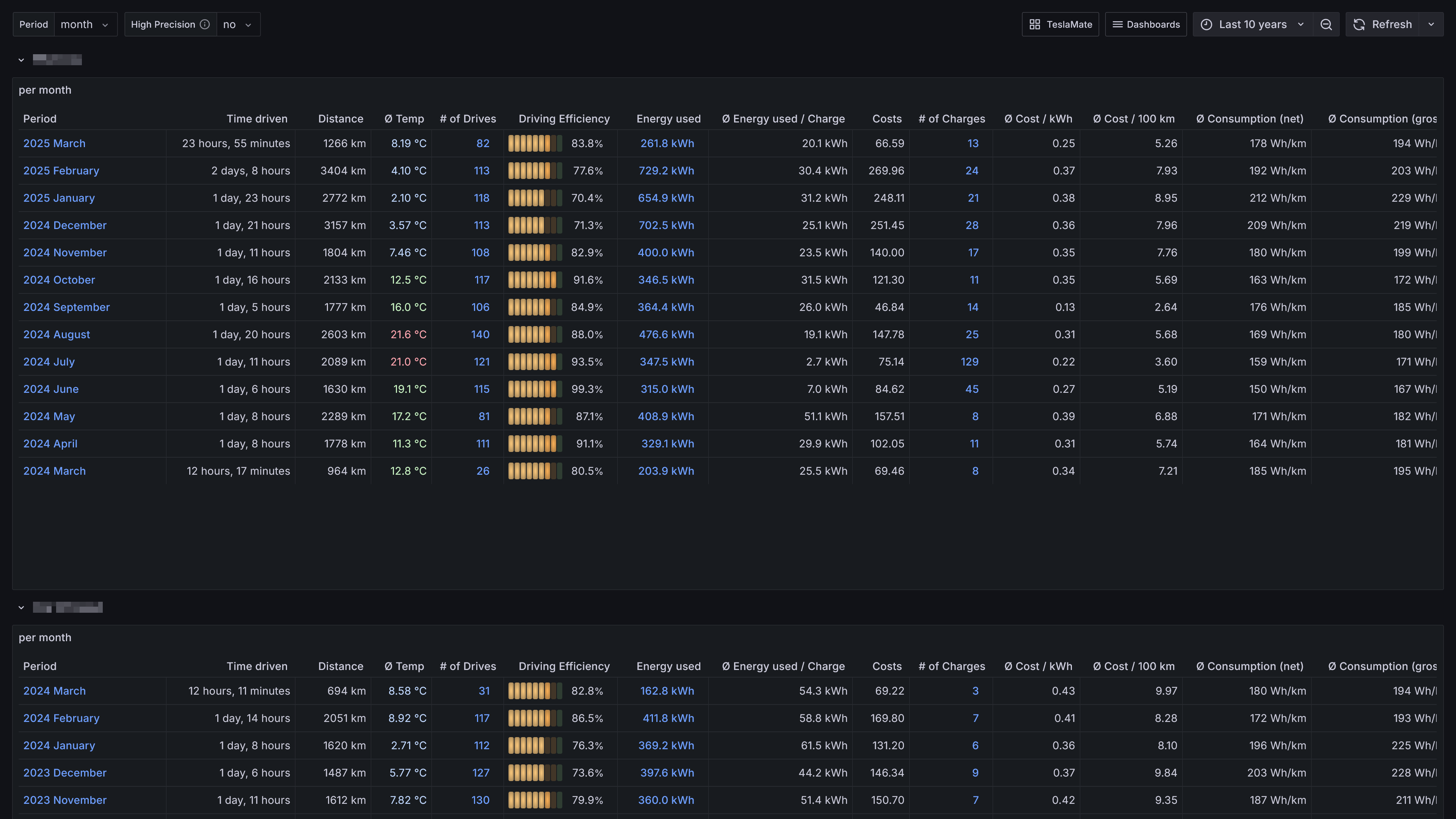Open the TeslaMate grid link
The image size is (1456, 819).
tap(1061, 24)
